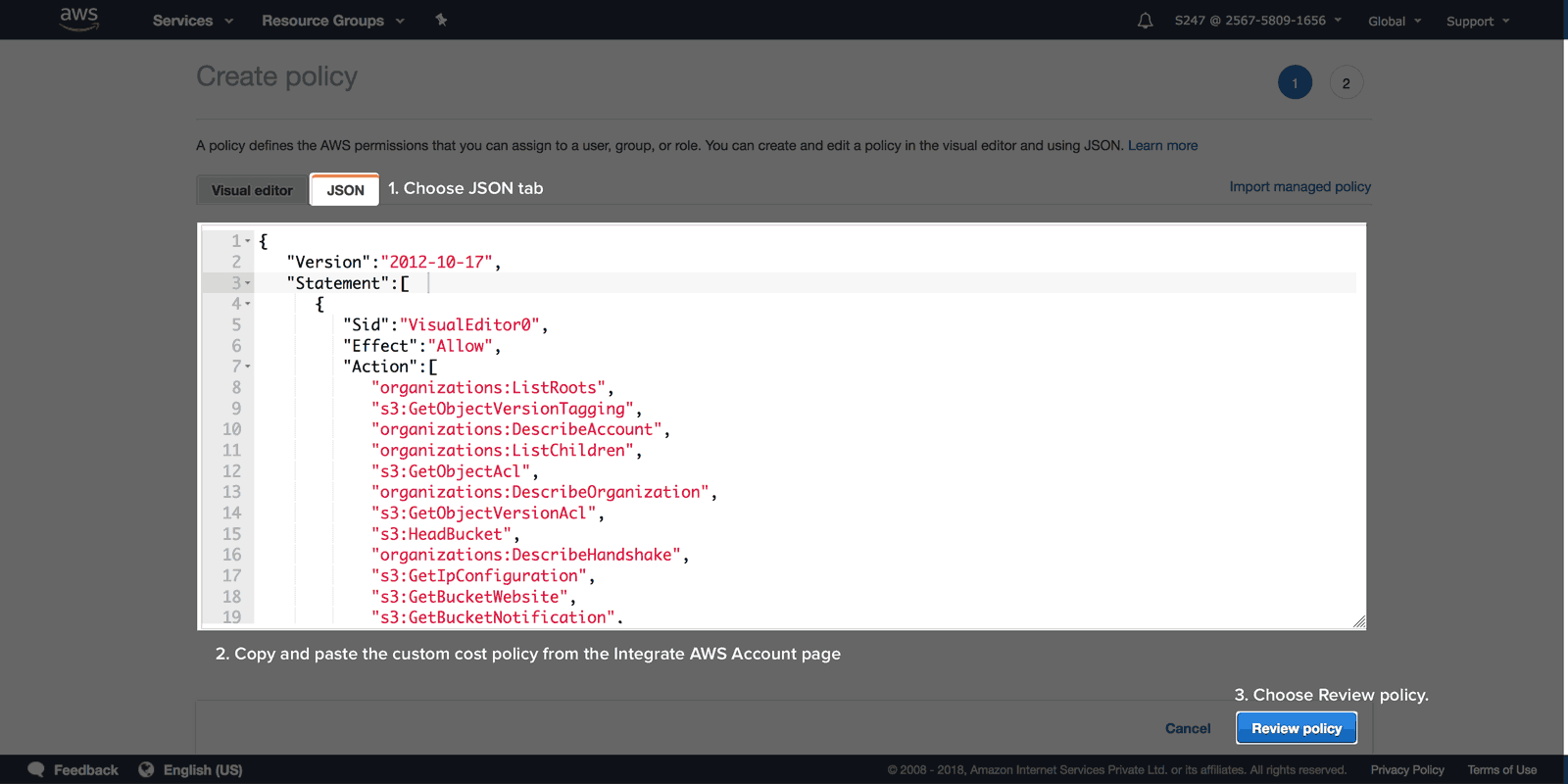The height and width of the screenshot is (784, 1568).
Task: Click the editor resize handle
Action: coord(1359,621)
